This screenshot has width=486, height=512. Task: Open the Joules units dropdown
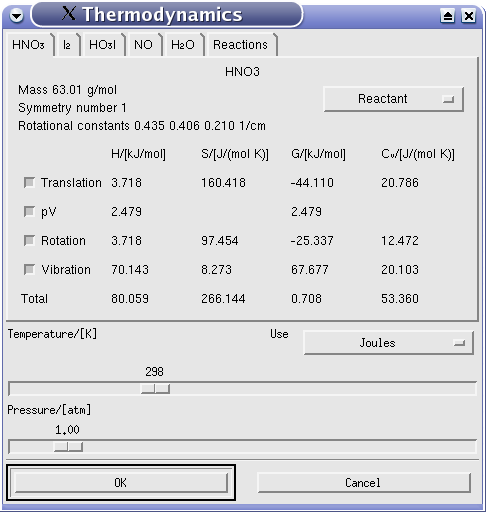click(x=388, y=343)
